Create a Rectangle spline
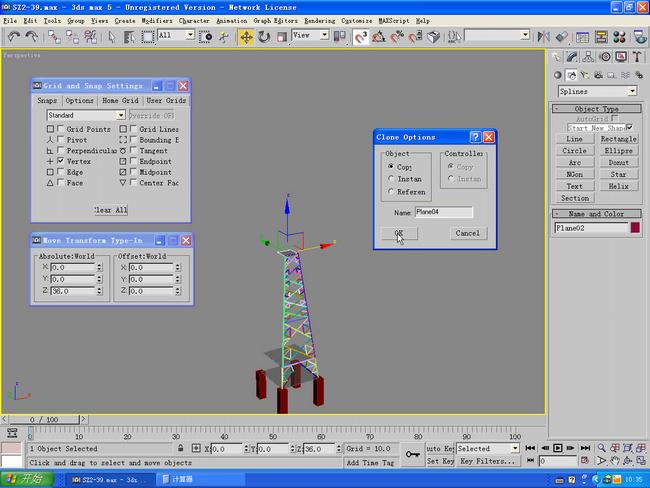 tap(618, 139)
